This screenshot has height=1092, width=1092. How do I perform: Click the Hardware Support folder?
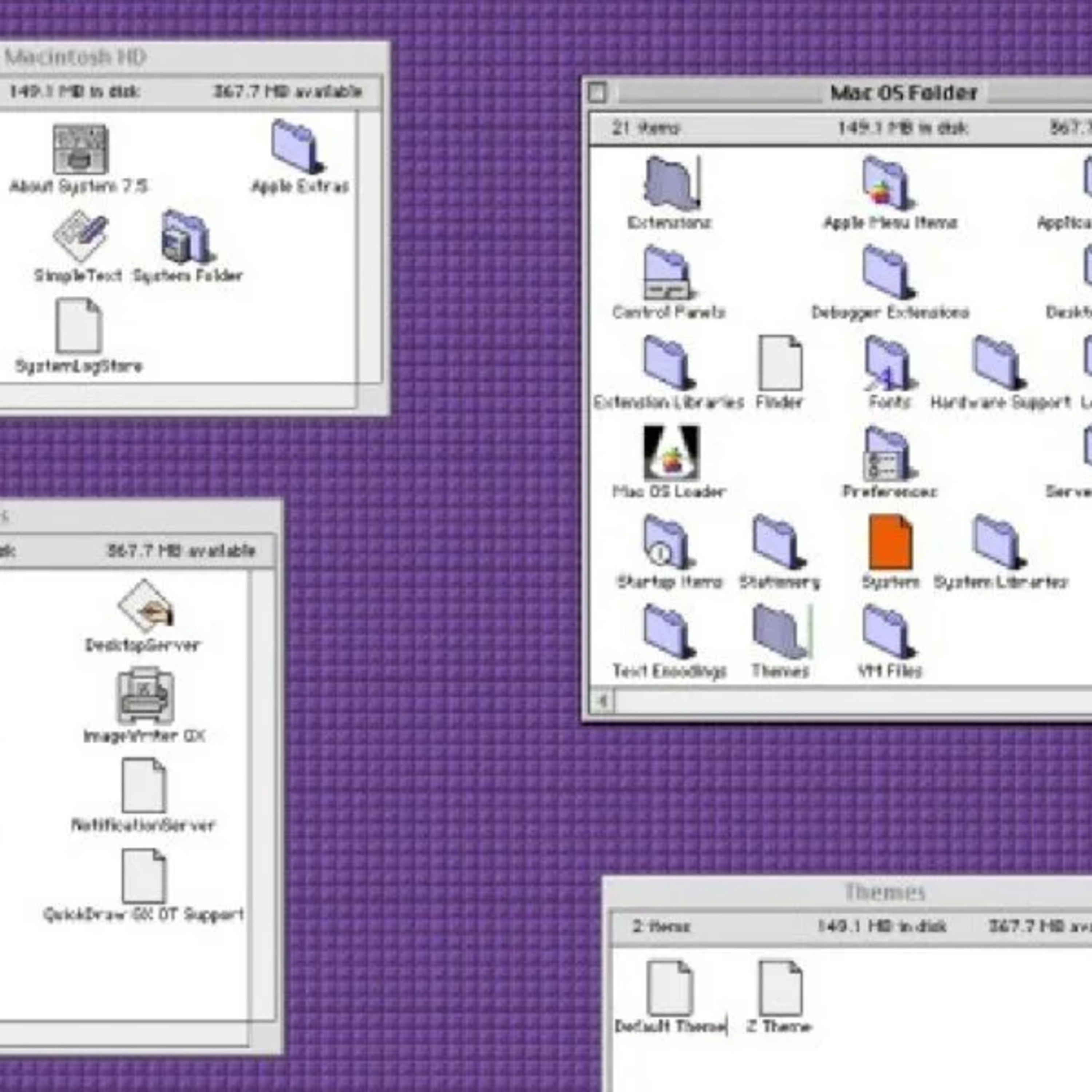tap(999, 362)
